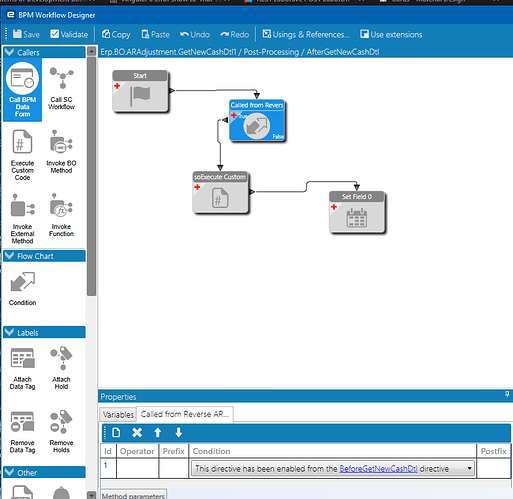
Task: Choose the Attach Data Tag icon
Action: coord(22,368)
